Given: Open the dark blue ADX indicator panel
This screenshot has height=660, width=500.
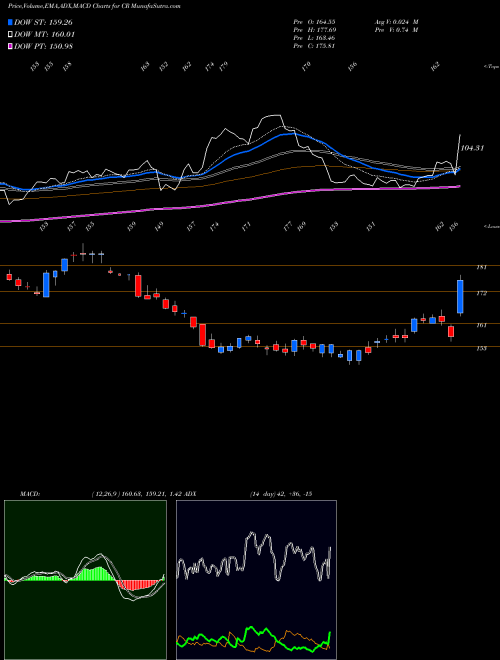Looking at the screenshot, I should tap(256, 580).
